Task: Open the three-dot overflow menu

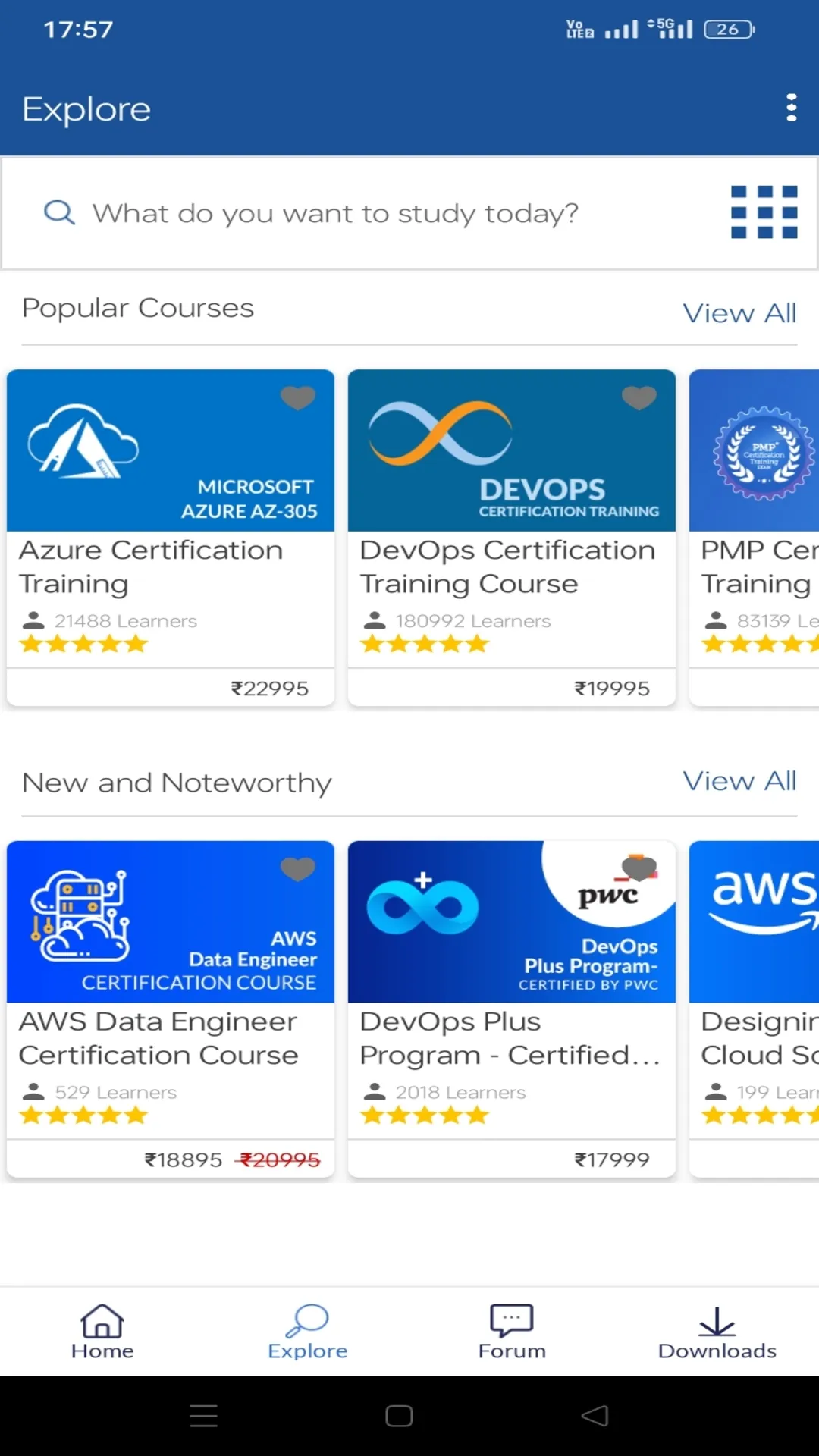Action: 792,108
